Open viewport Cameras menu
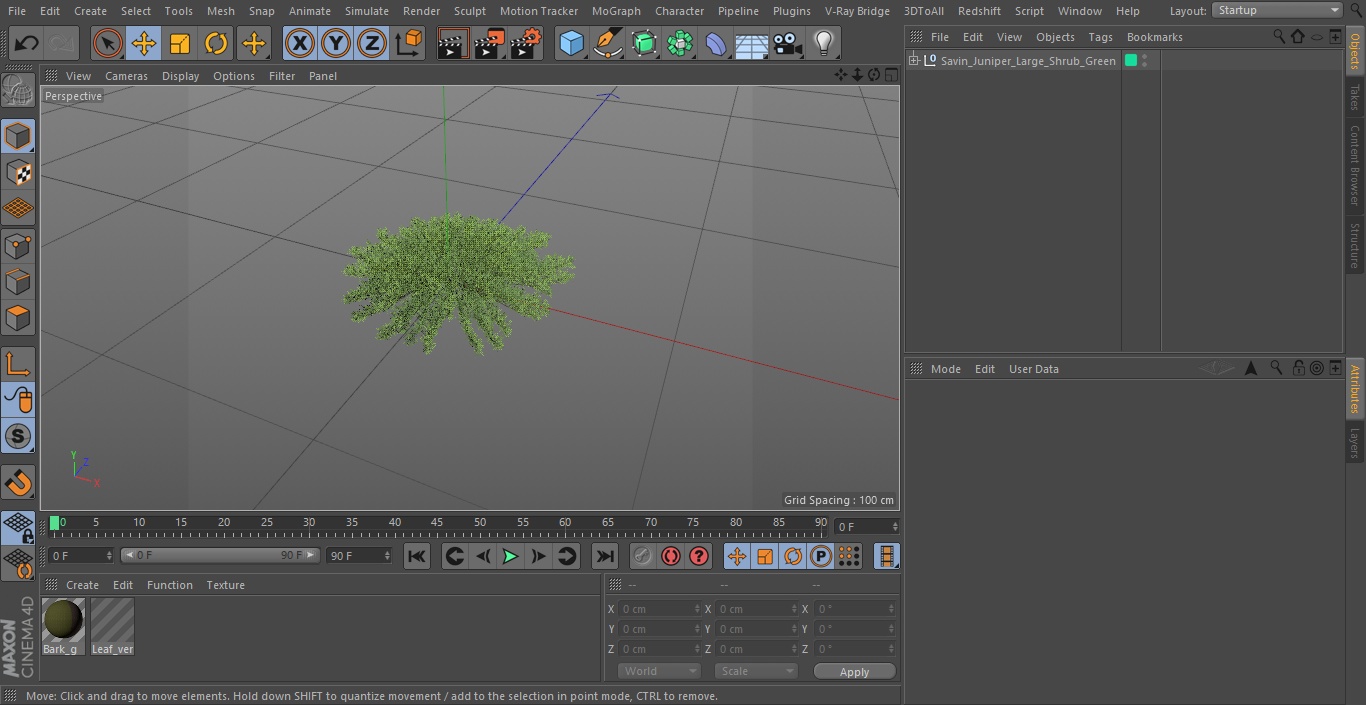1366x705 pixels. pyautogui.click(x=126, y=76)
